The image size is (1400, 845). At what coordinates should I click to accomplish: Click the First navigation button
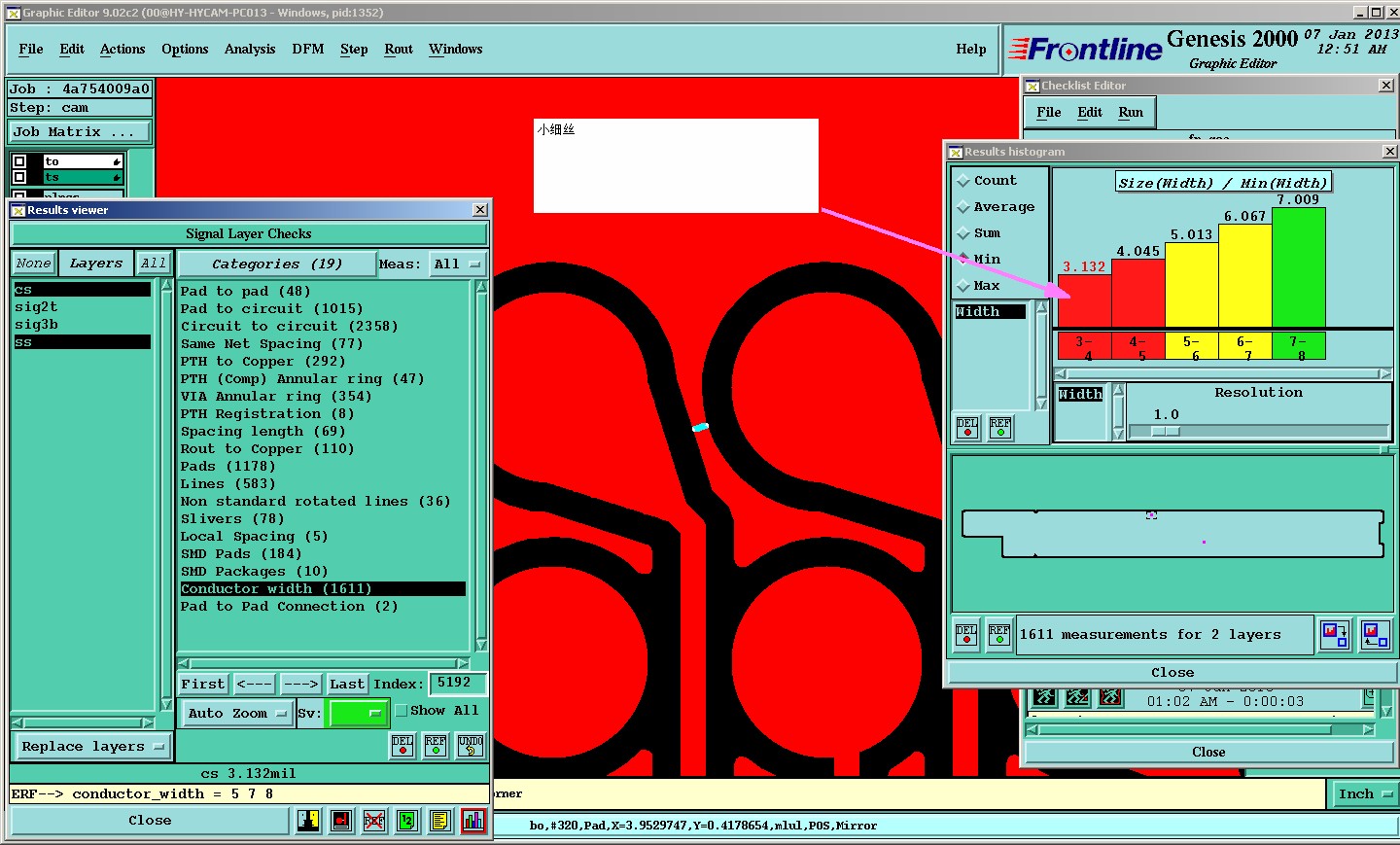[x=203, y=685]
